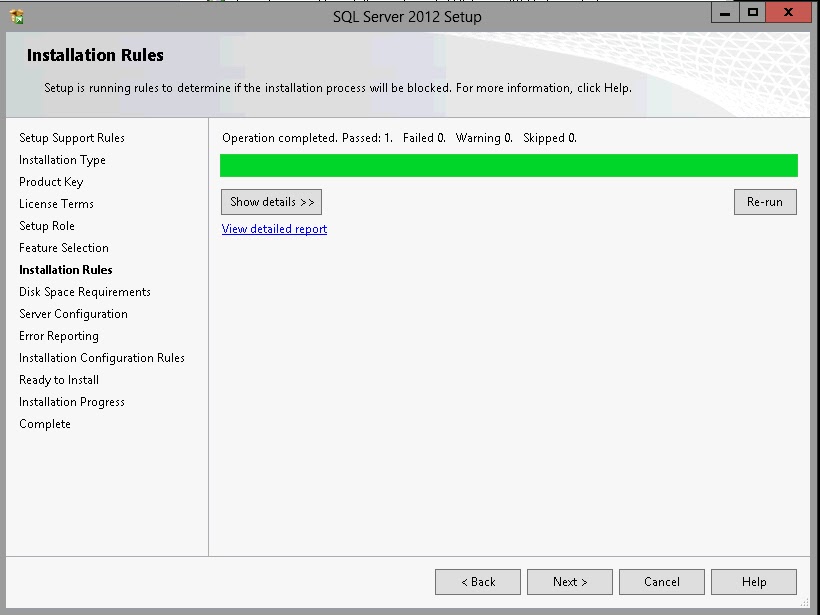The height and width of the screenshot is (615, 820).
Task: Check Disk Space Requirements step
Action: [84, 291]
